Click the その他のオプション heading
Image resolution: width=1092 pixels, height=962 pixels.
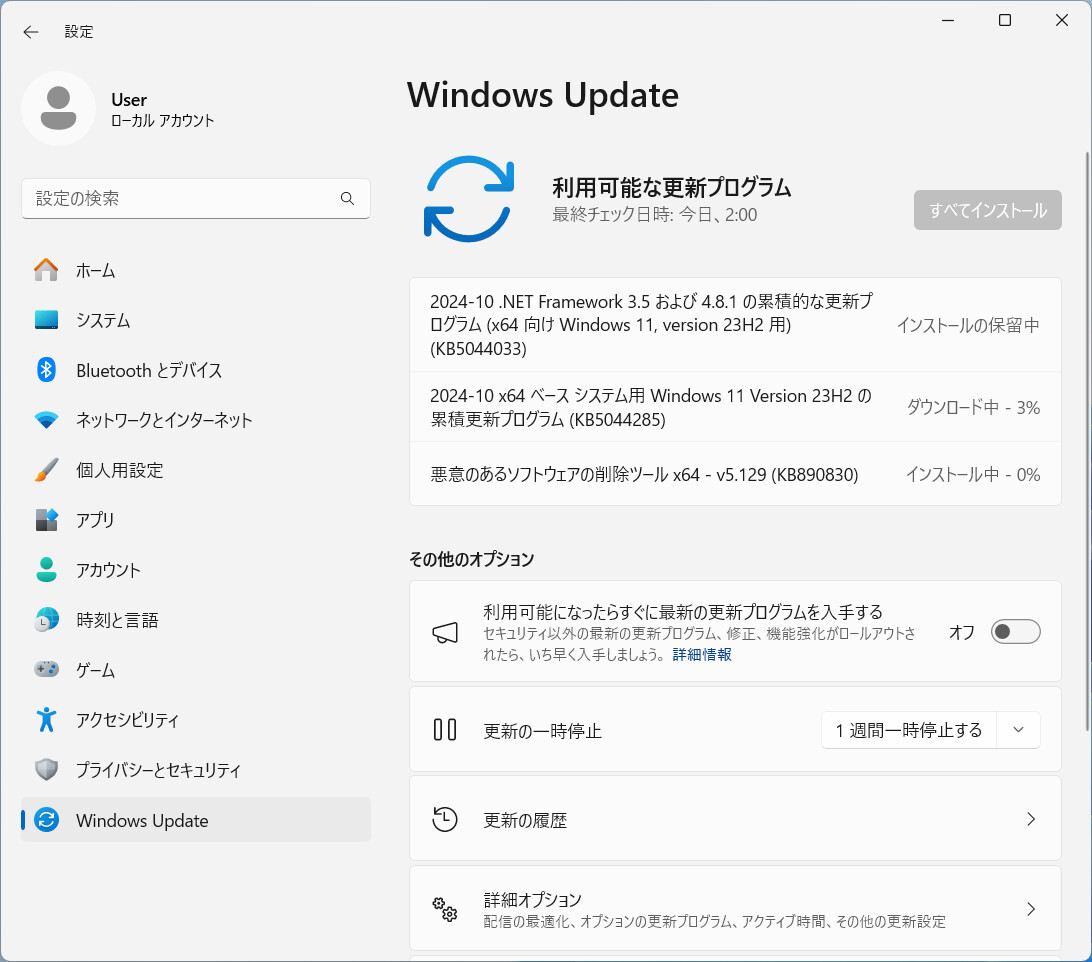point(471,559)
